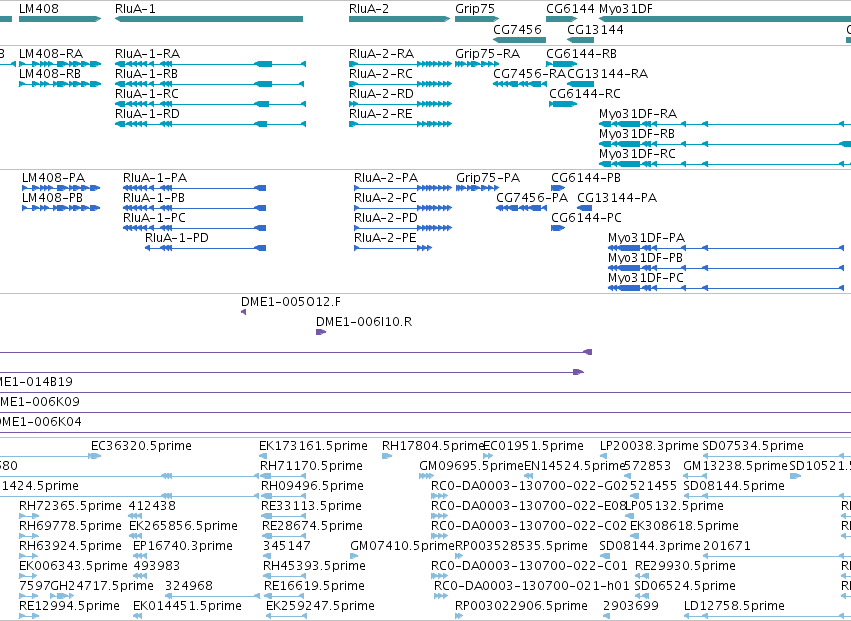Click Myo31DF-RB transcript label
This screenshot has height=621, width=851.
tap(637, 134)
